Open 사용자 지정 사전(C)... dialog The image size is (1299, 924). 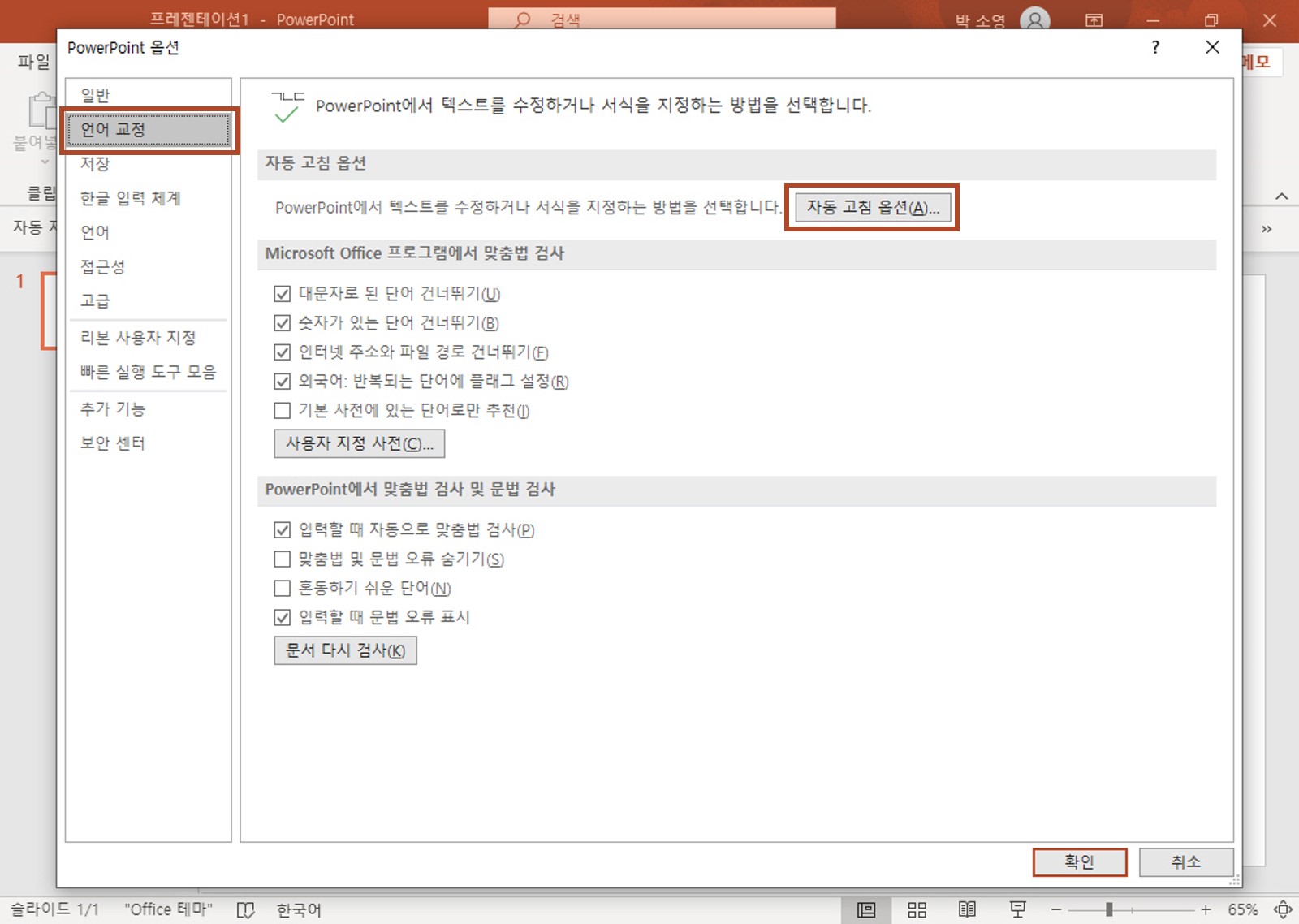tap(359, 443)
